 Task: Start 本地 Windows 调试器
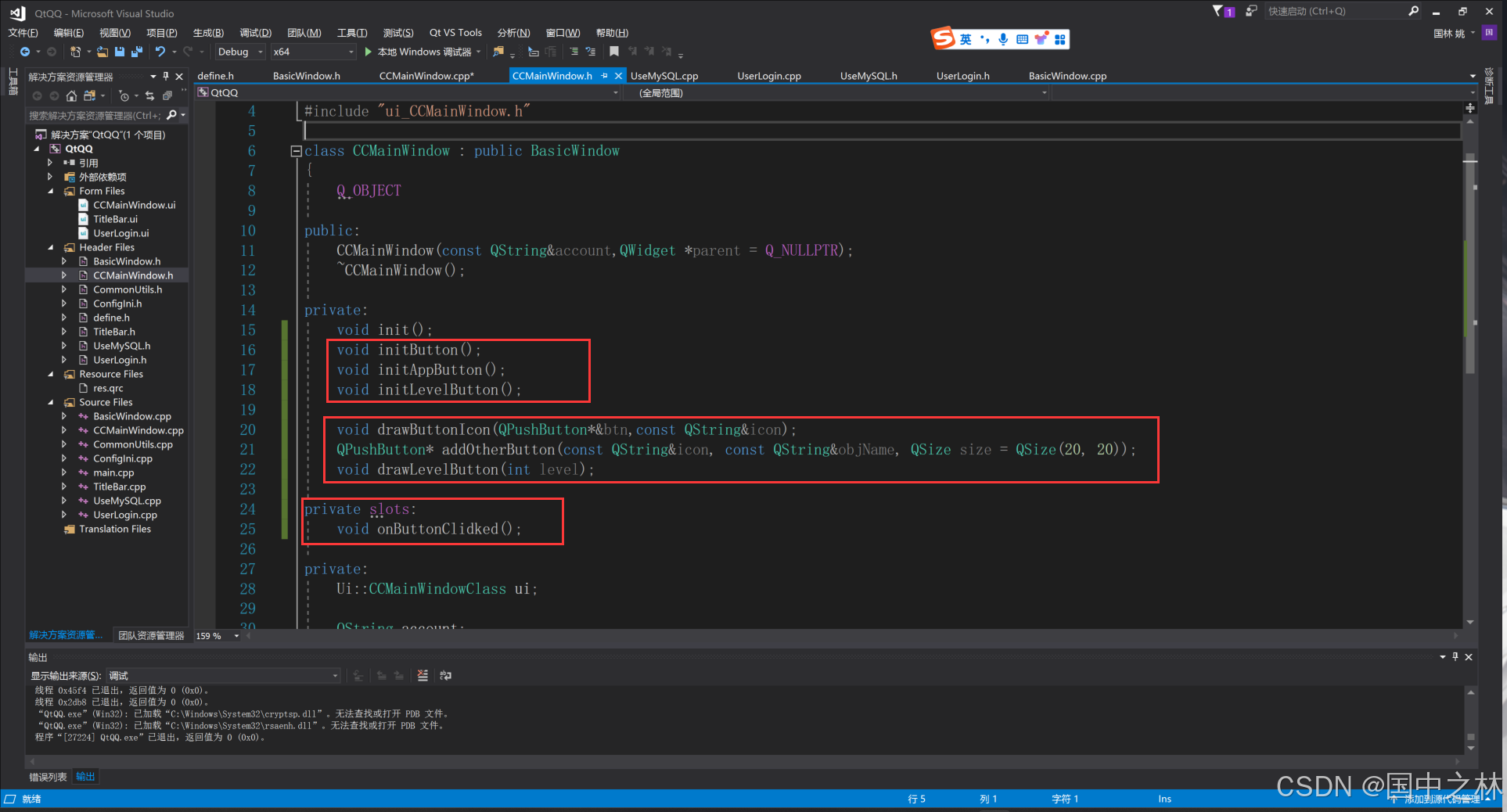(423, 52)
